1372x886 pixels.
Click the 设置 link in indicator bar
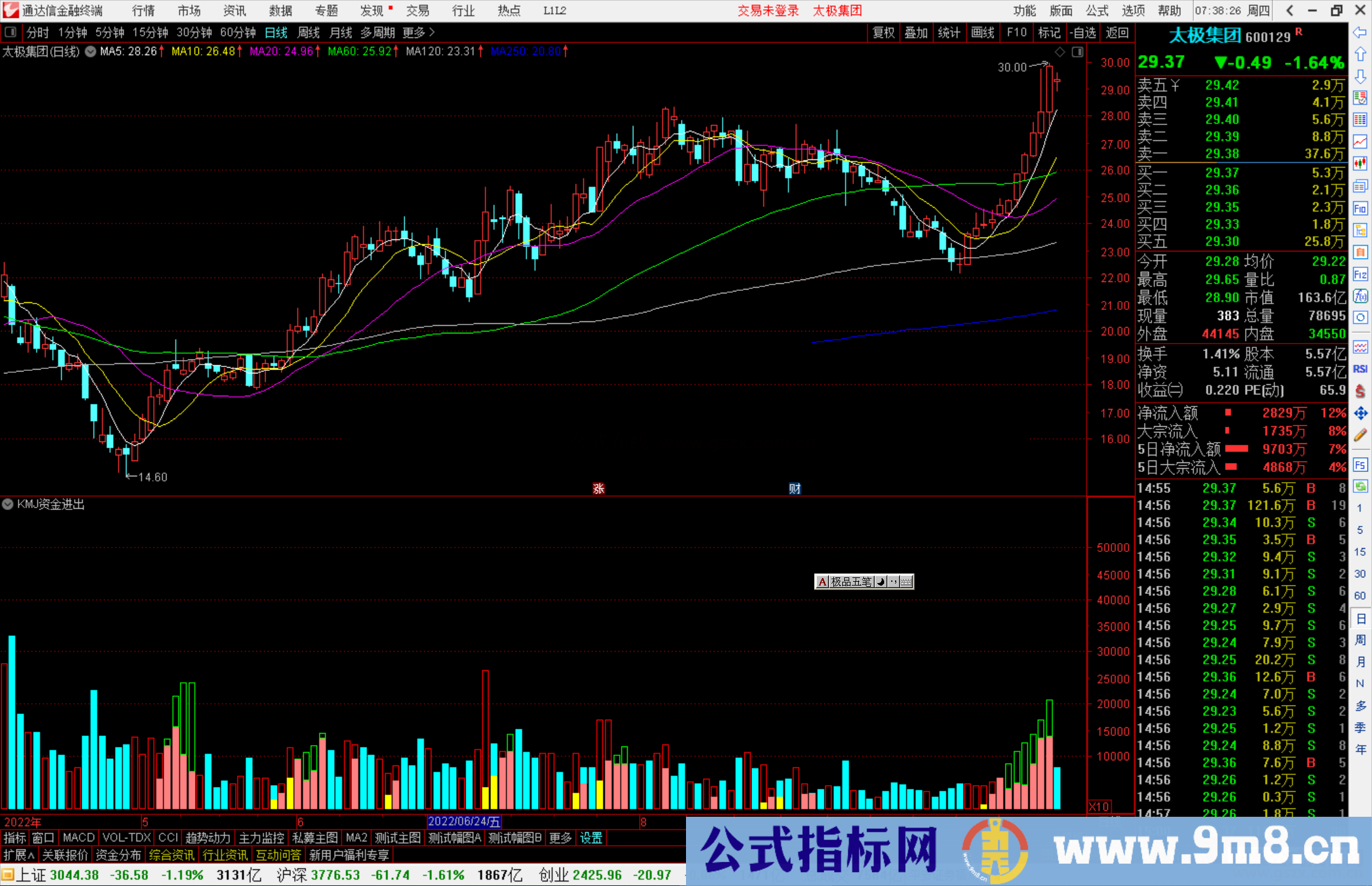(x=591, y=838)
